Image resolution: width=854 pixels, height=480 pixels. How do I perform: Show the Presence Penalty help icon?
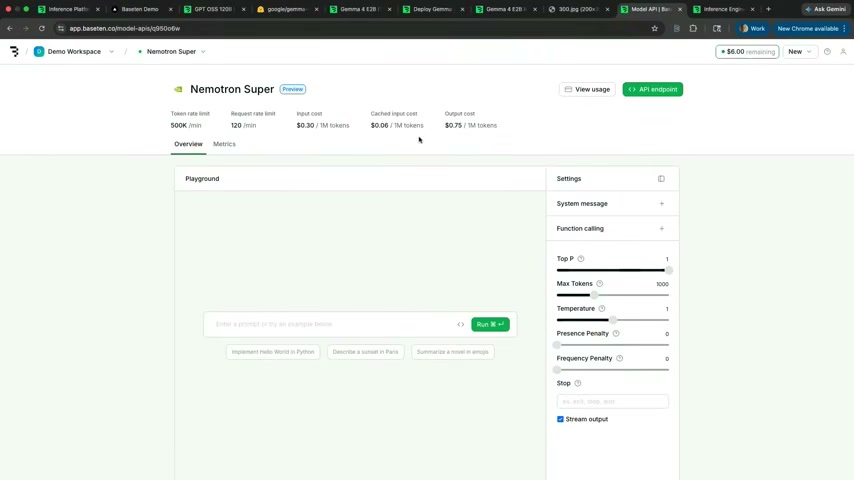[616, 333]
